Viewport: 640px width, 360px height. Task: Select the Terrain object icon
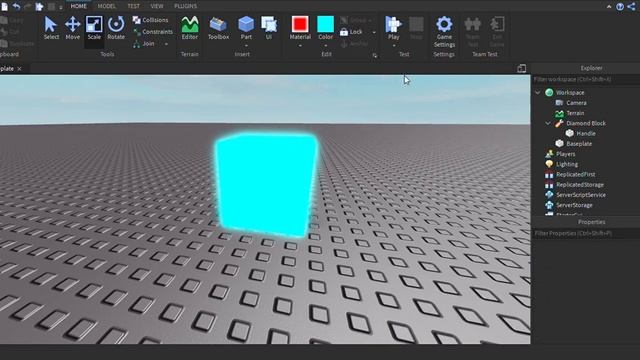click(x=559, y=113)
